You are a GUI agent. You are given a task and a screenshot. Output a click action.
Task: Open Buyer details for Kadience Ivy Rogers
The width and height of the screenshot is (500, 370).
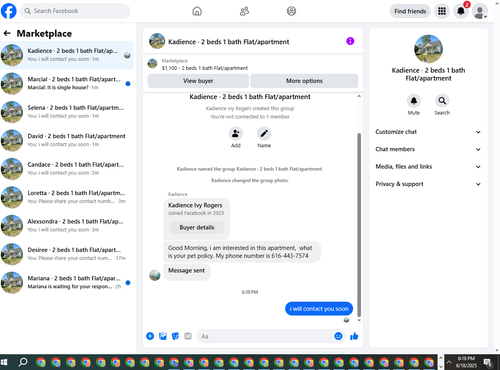click(x=197, y=227)
